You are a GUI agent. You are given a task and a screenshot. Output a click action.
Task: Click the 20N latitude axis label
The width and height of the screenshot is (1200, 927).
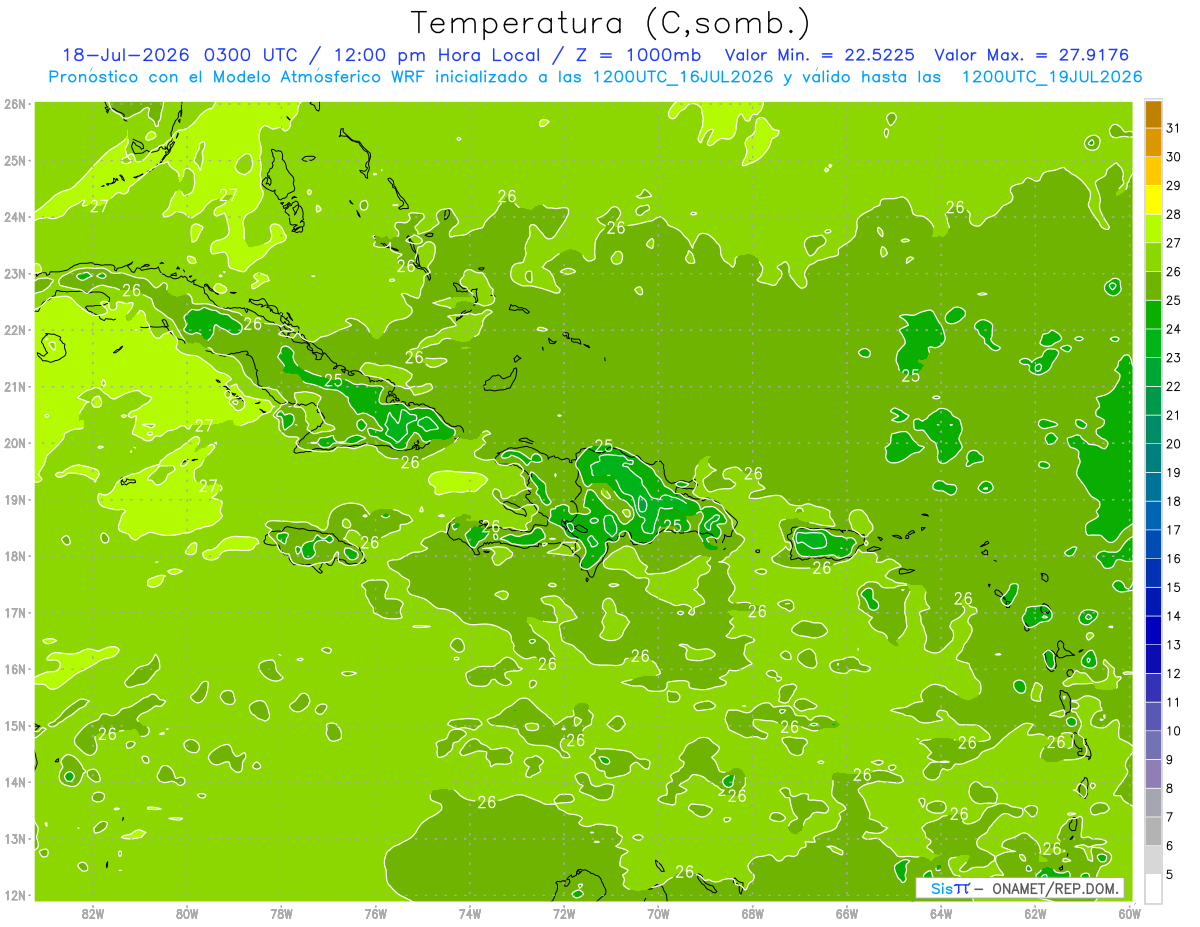15,443
